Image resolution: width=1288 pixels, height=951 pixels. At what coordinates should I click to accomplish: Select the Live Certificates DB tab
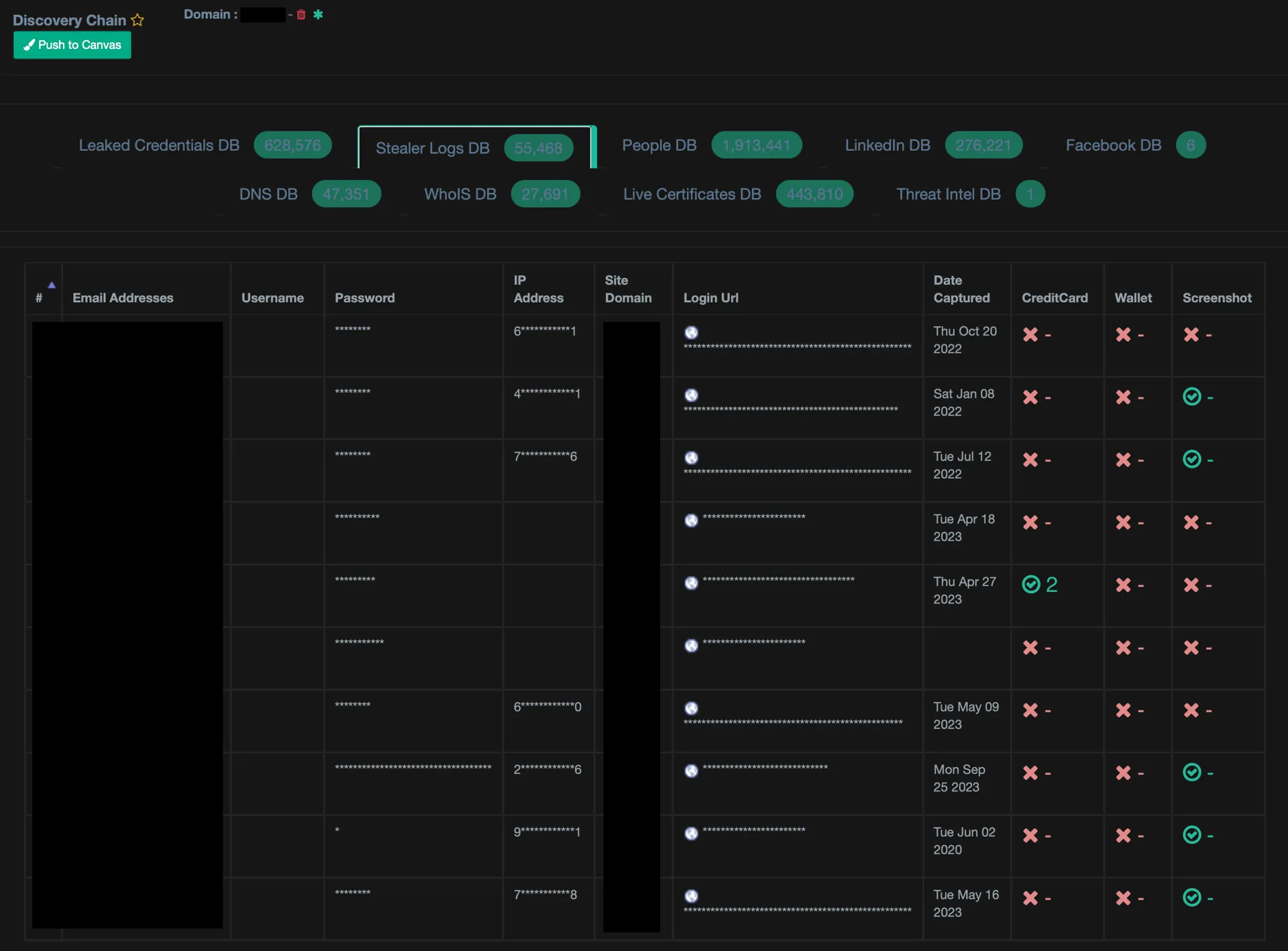tap(692, 195)
